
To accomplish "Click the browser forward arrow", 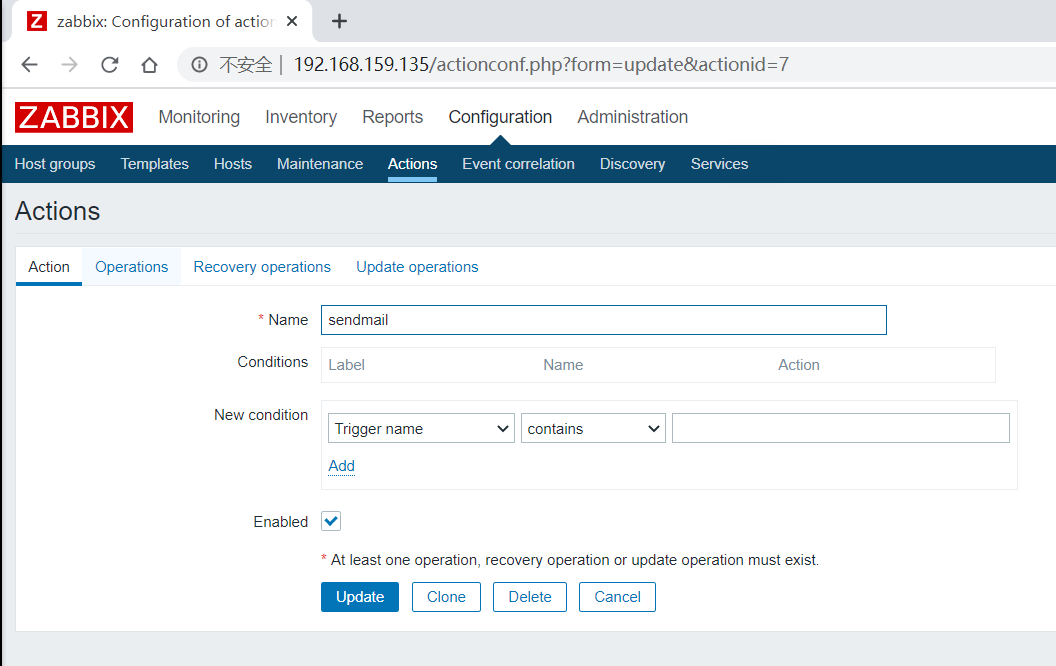I will (x=69, y=65).
